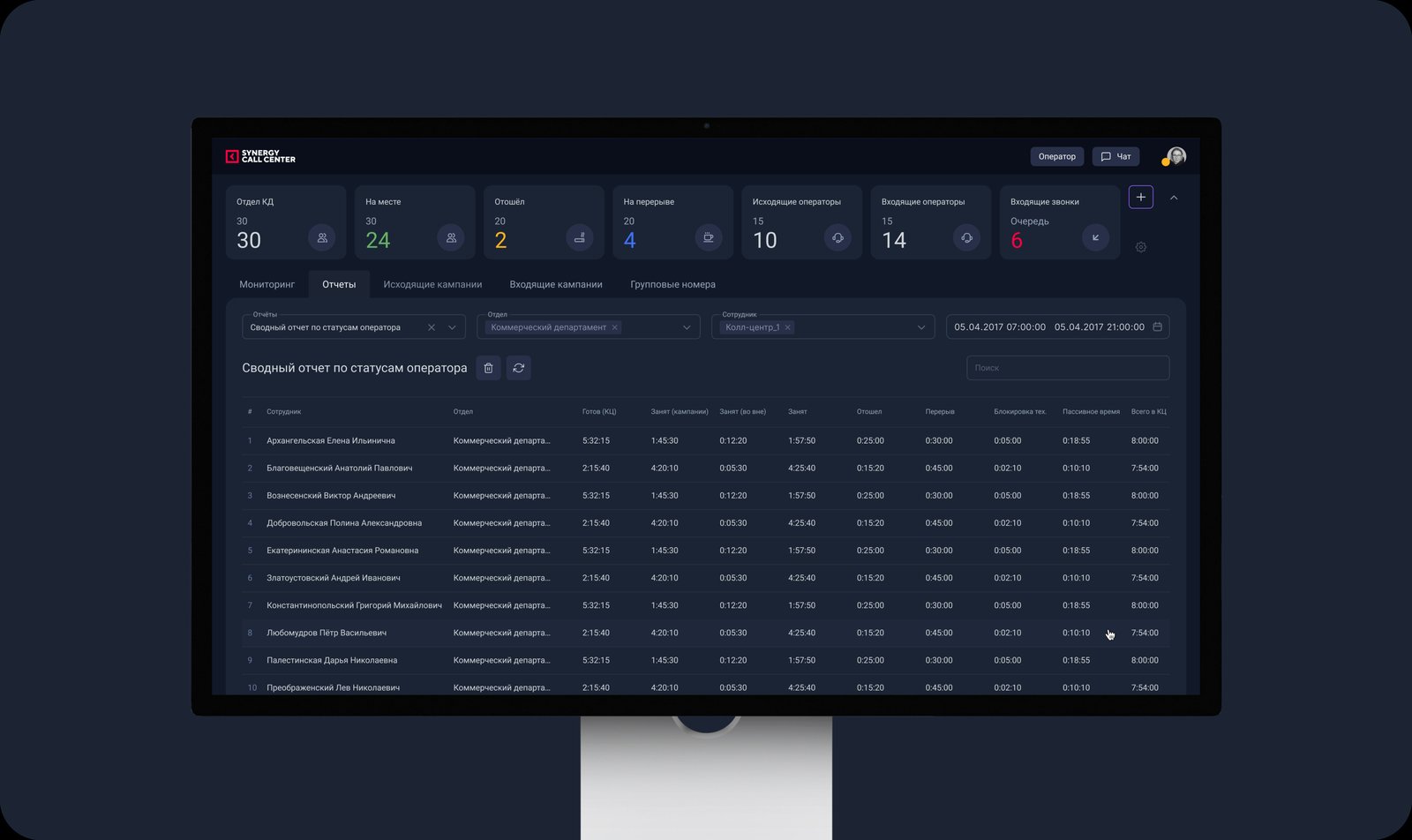This screenshot has height=840, width=1412.
Task: Open the Входящие кампании tab
Action: (556, 284)
